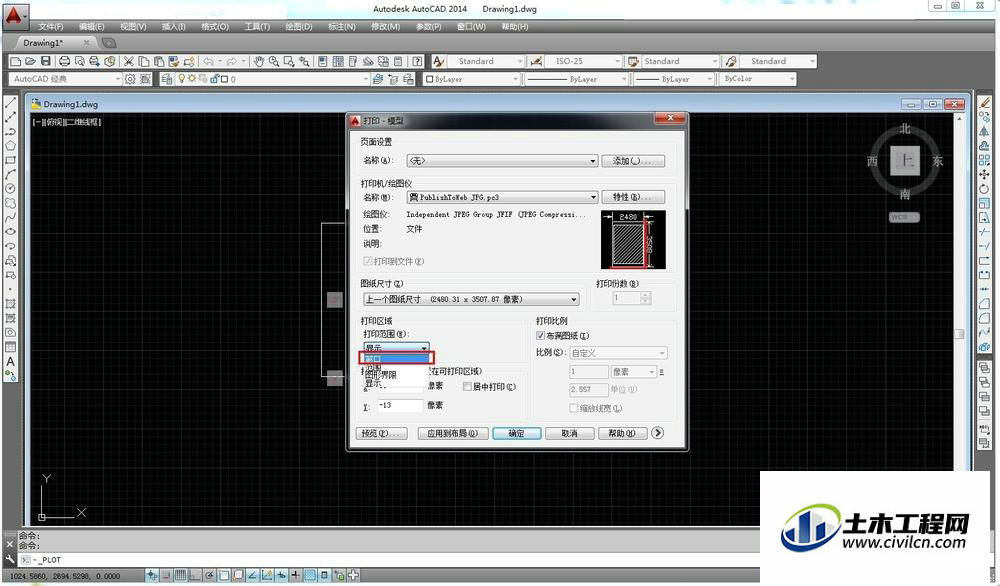
Task: Click the Open file folder icon
Action: pyautogui.click(x=30, y=61)
